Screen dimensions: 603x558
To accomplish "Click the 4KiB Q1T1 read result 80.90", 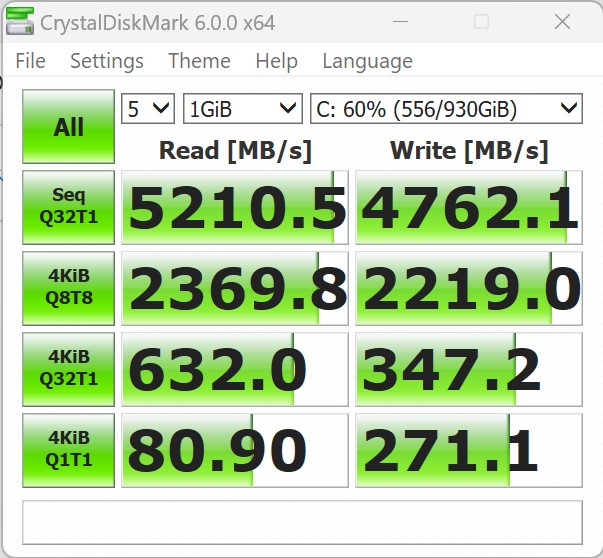I will (235, 450).
